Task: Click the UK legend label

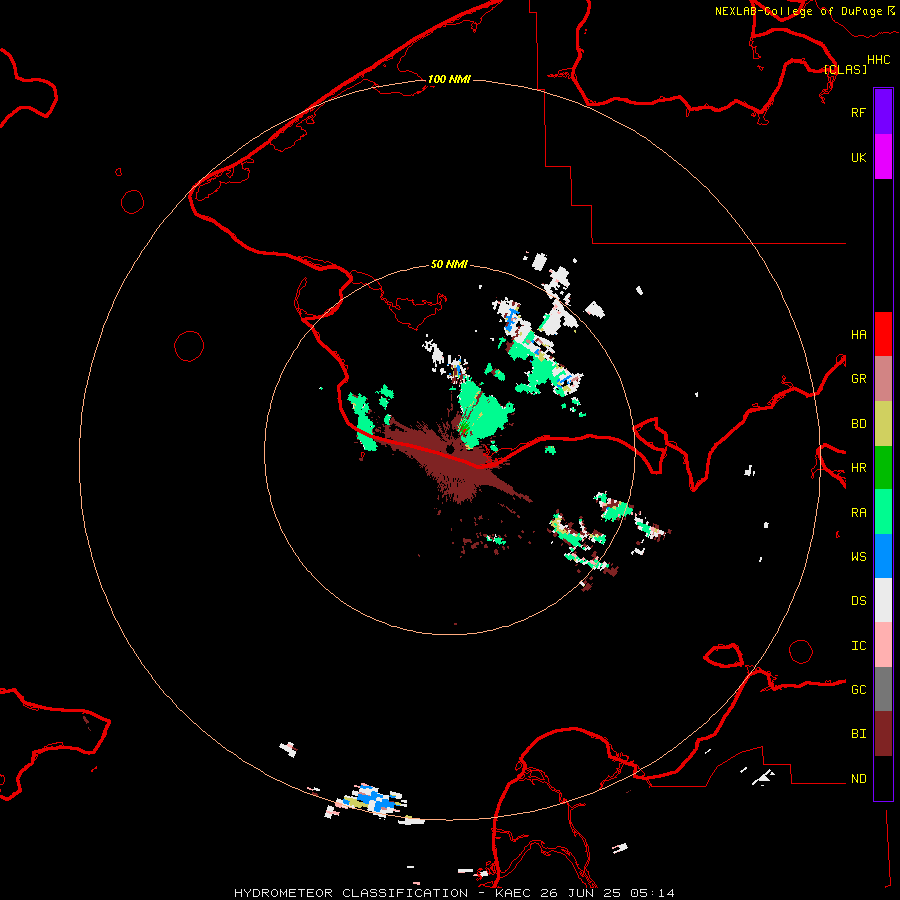Action: point(858,157)
